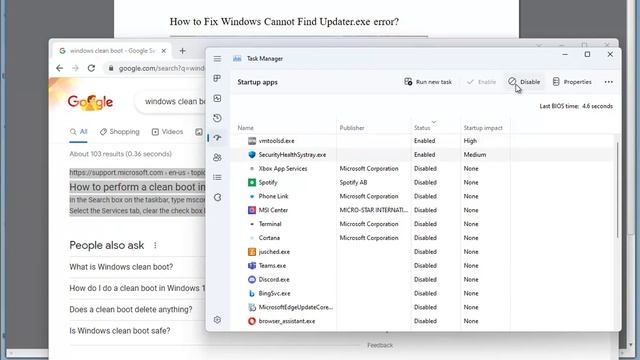640x360 pixels.
Task: Open How to perform a clean boot link
Action: 138,187
